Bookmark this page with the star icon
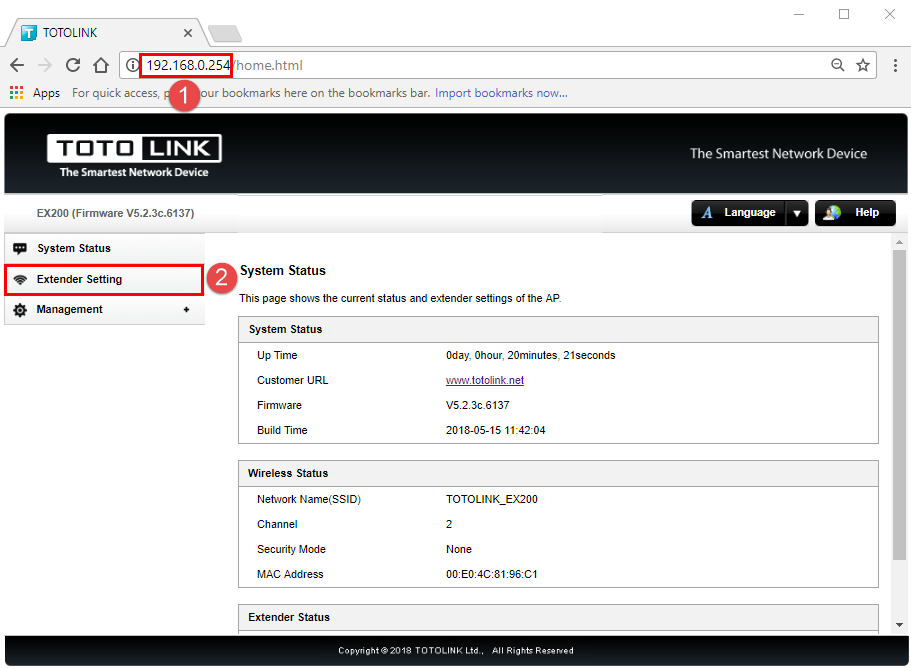Image resolution: width=911 pixels, height=668 pixels. [x=863, y=65]
